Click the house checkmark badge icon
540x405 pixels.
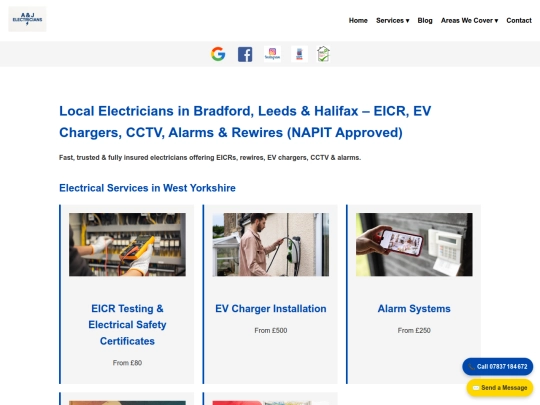[323, 54]
